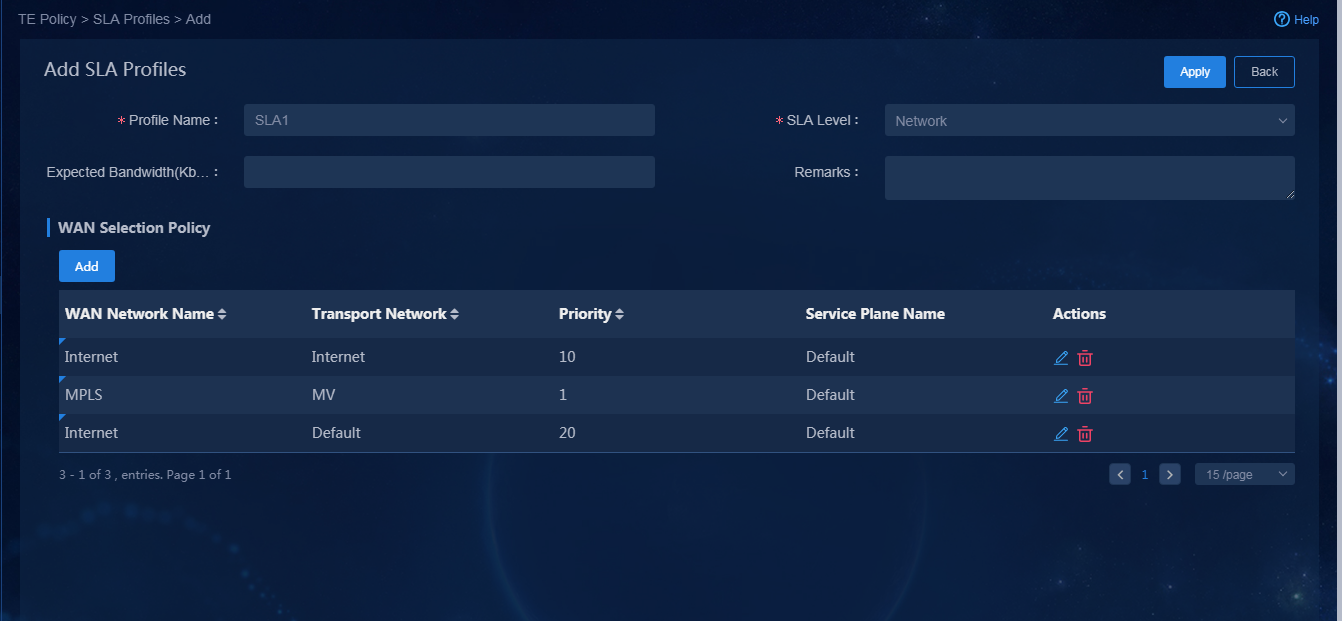Focus the Profile Name field
Screen dimensions: 1342x621
click(449, 120)
